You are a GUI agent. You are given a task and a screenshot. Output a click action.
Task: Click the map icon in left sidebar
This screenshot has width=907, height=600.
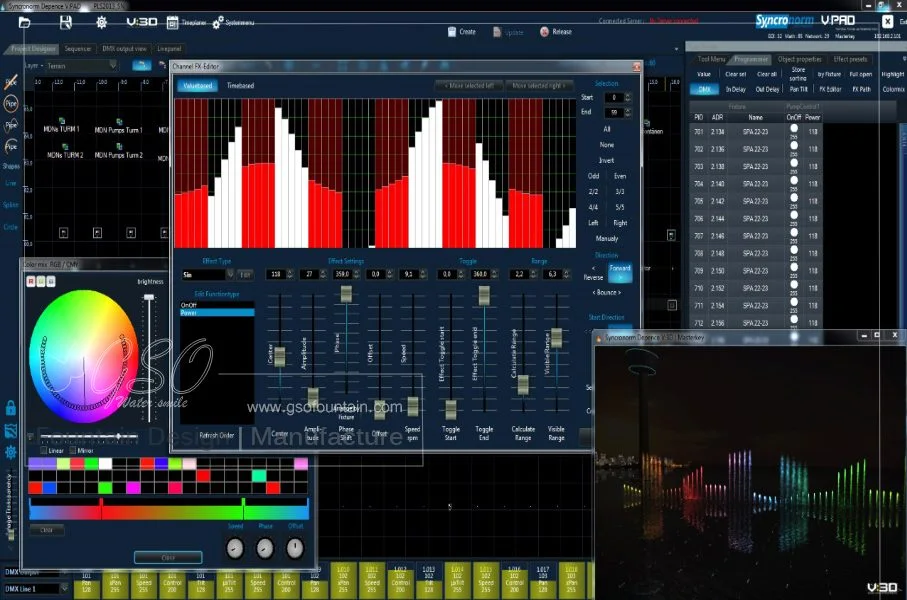[10, 430]
